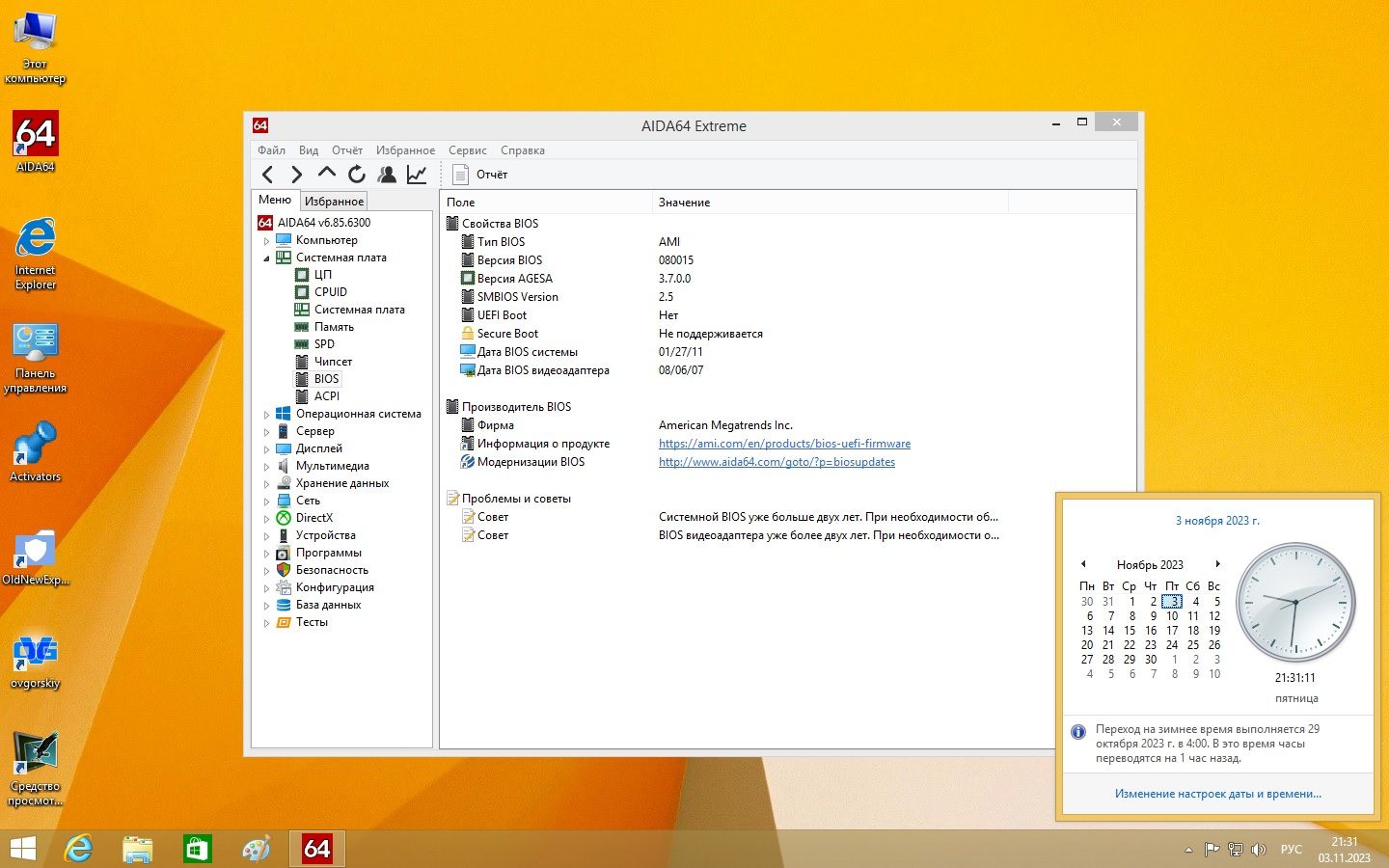Viewport: 1389px width, 868px height.
Task: Open the graph chart toolbar icon
Action: coord(417,175)
